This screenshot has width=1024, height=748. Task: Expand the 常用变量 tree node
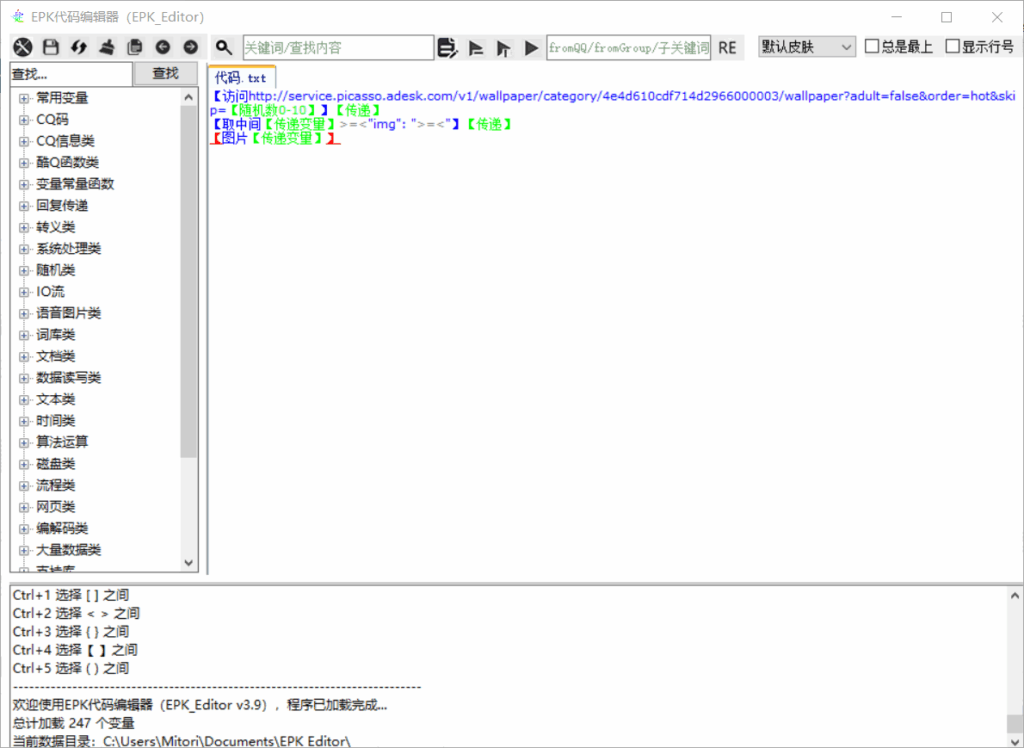[x=25, y=98]
